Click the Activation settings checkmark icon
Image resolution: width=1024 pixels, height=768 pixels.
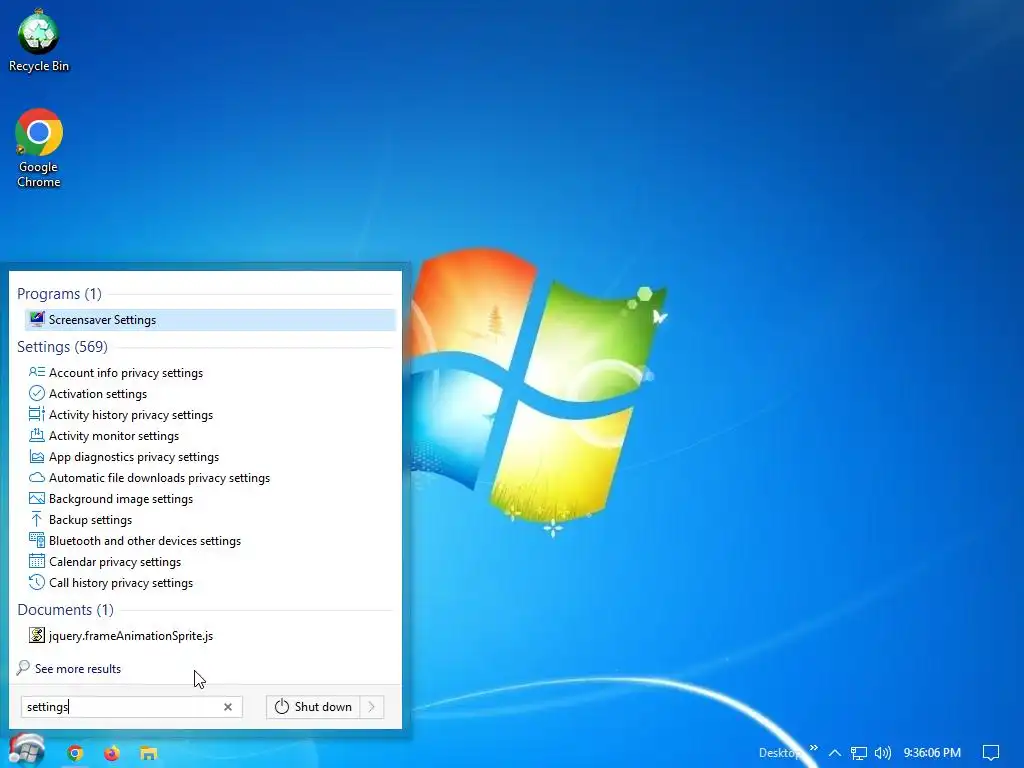click(37, 393)
